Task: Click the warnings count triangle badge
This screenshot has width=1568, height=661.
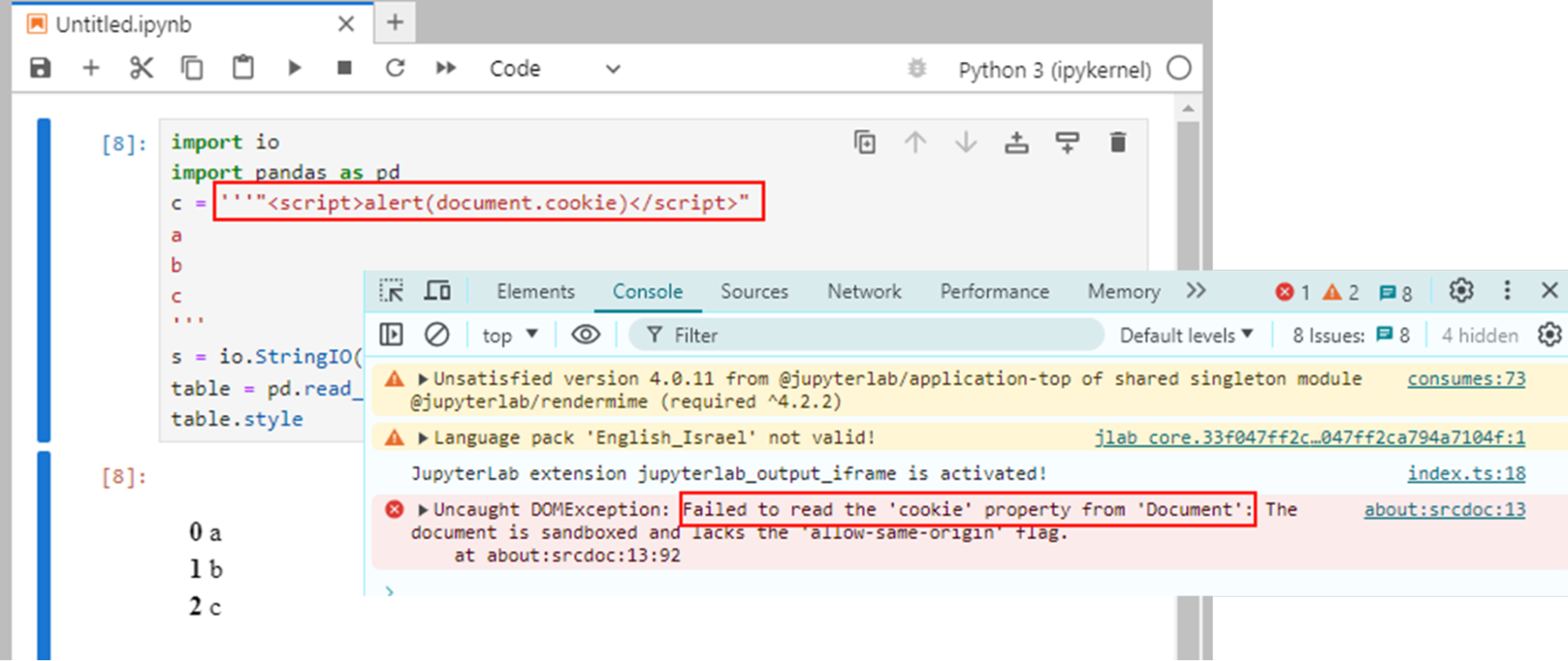Action: [x=1341, y=292]
